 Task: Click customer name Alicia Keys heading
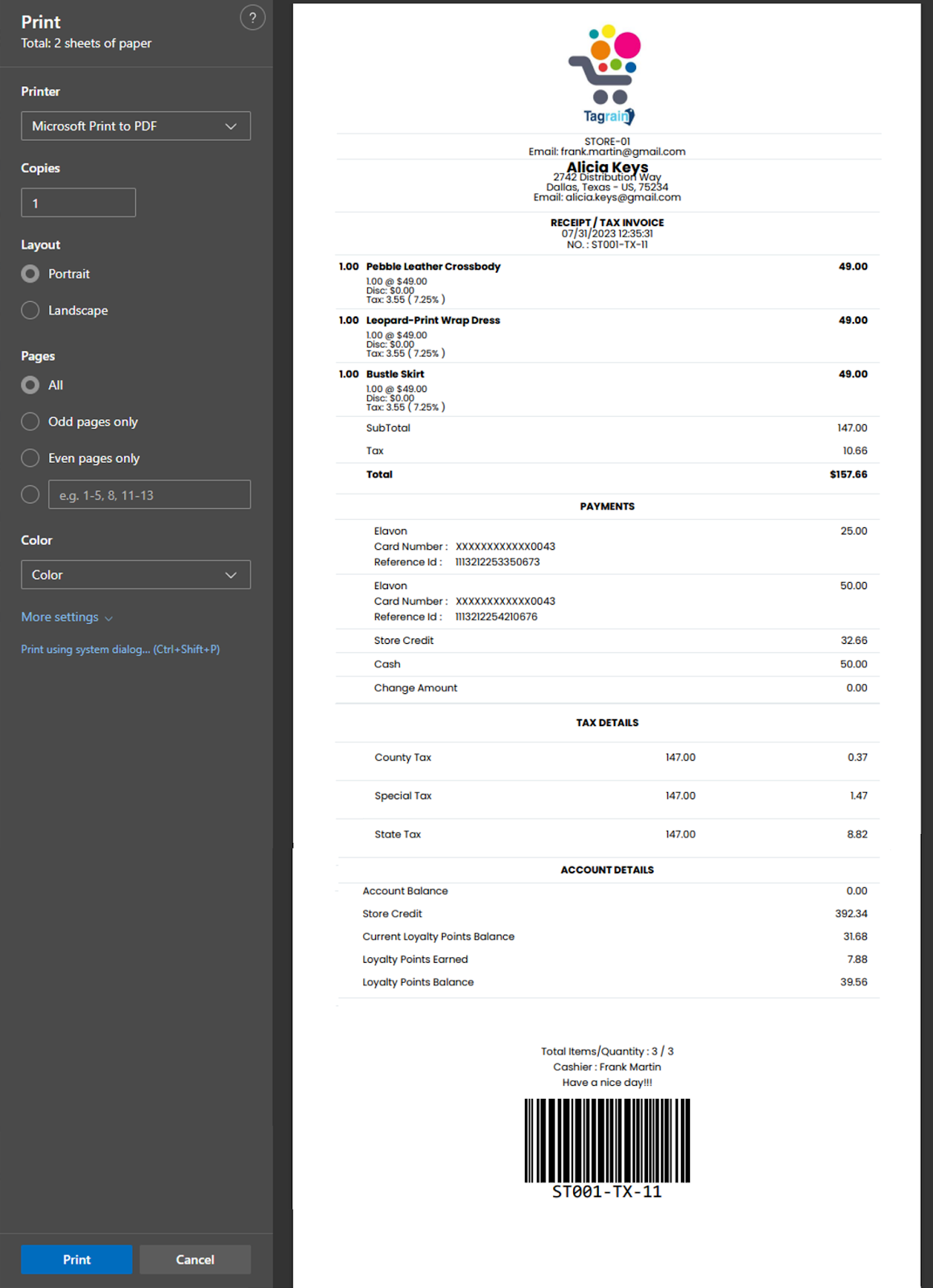(607, 167)
